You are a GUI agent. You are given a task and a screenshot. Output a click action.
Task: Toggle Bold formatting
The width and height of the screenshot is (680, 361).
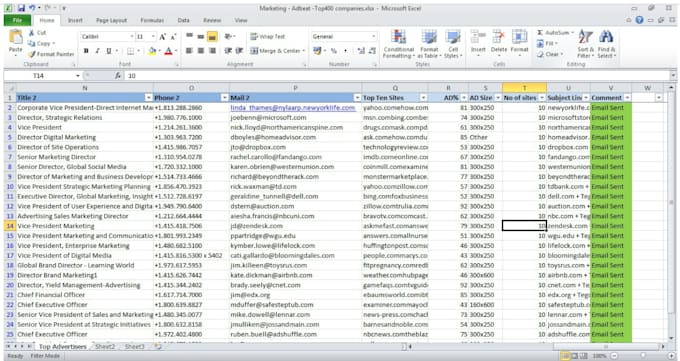pyautogui.click(x=86, y=51)
